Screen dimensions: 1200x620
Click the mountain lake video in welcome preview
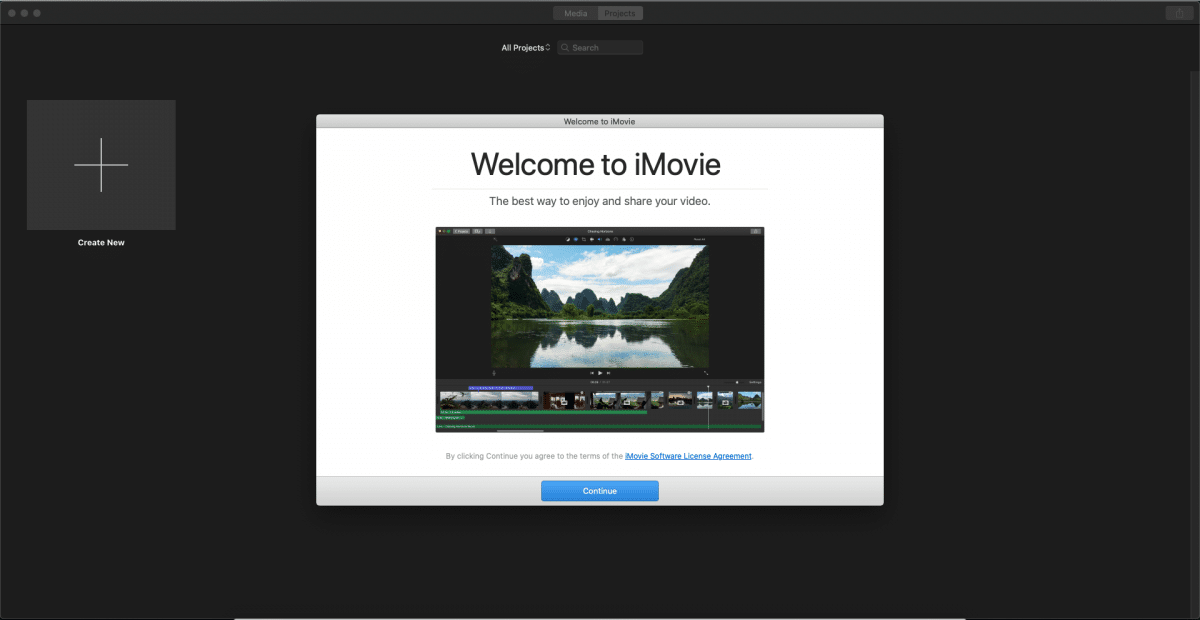tap(600, 305)
